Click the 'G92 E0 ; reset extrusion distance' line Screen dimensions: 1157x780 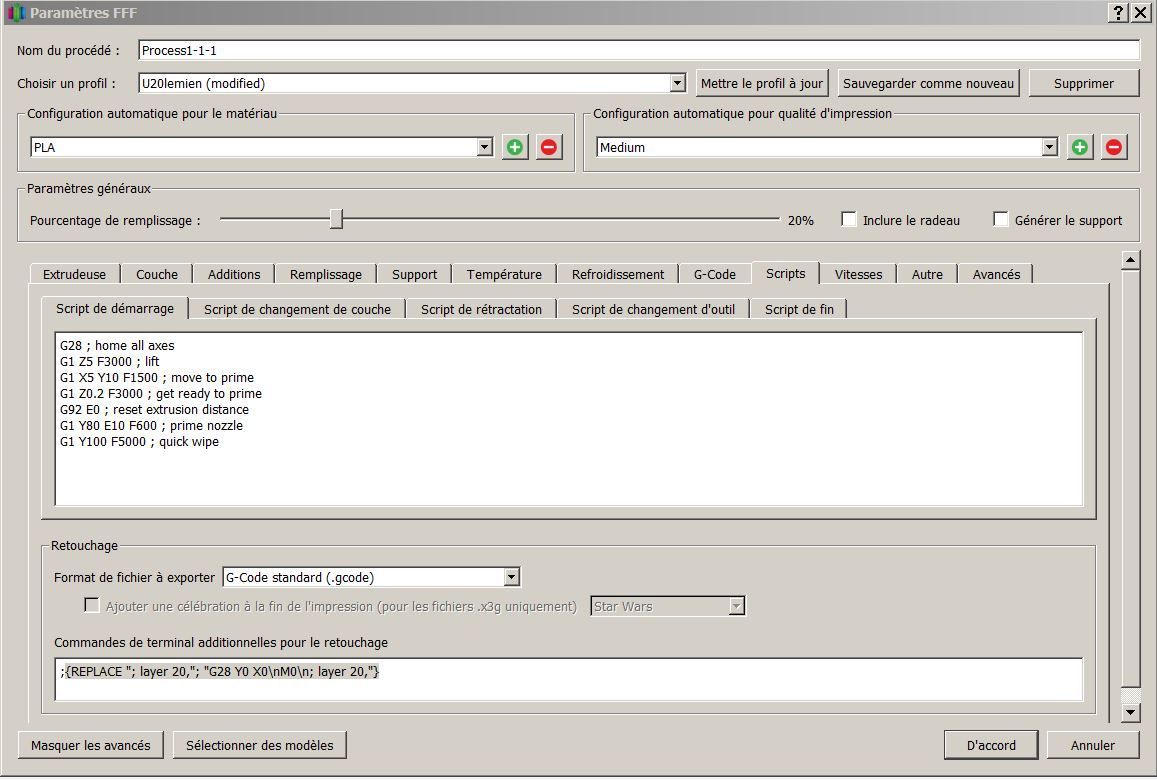[x=154, y=410]
